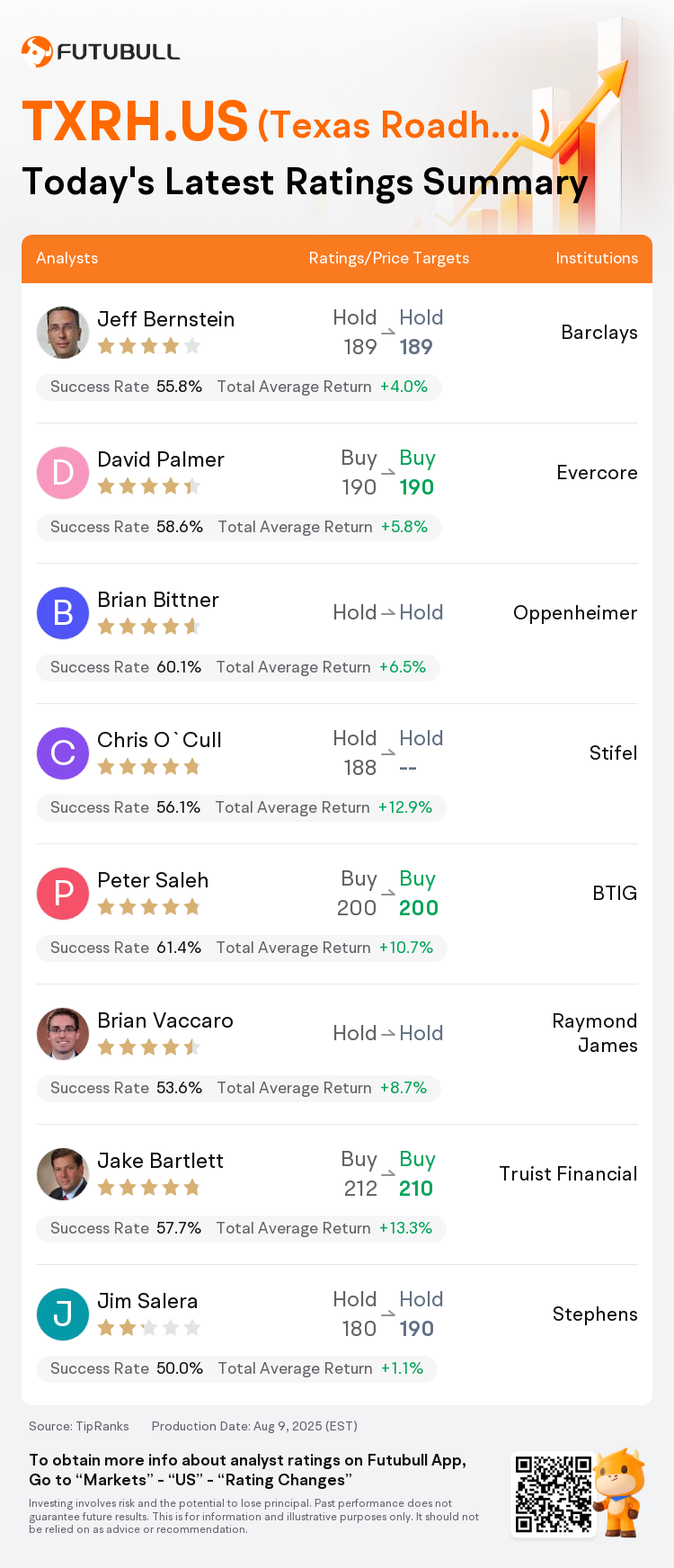Image resolution: width=674 pixels, height=1568 pixels.
Task: Tap Brian Bittner's blue B avatar
Action: 63,613
